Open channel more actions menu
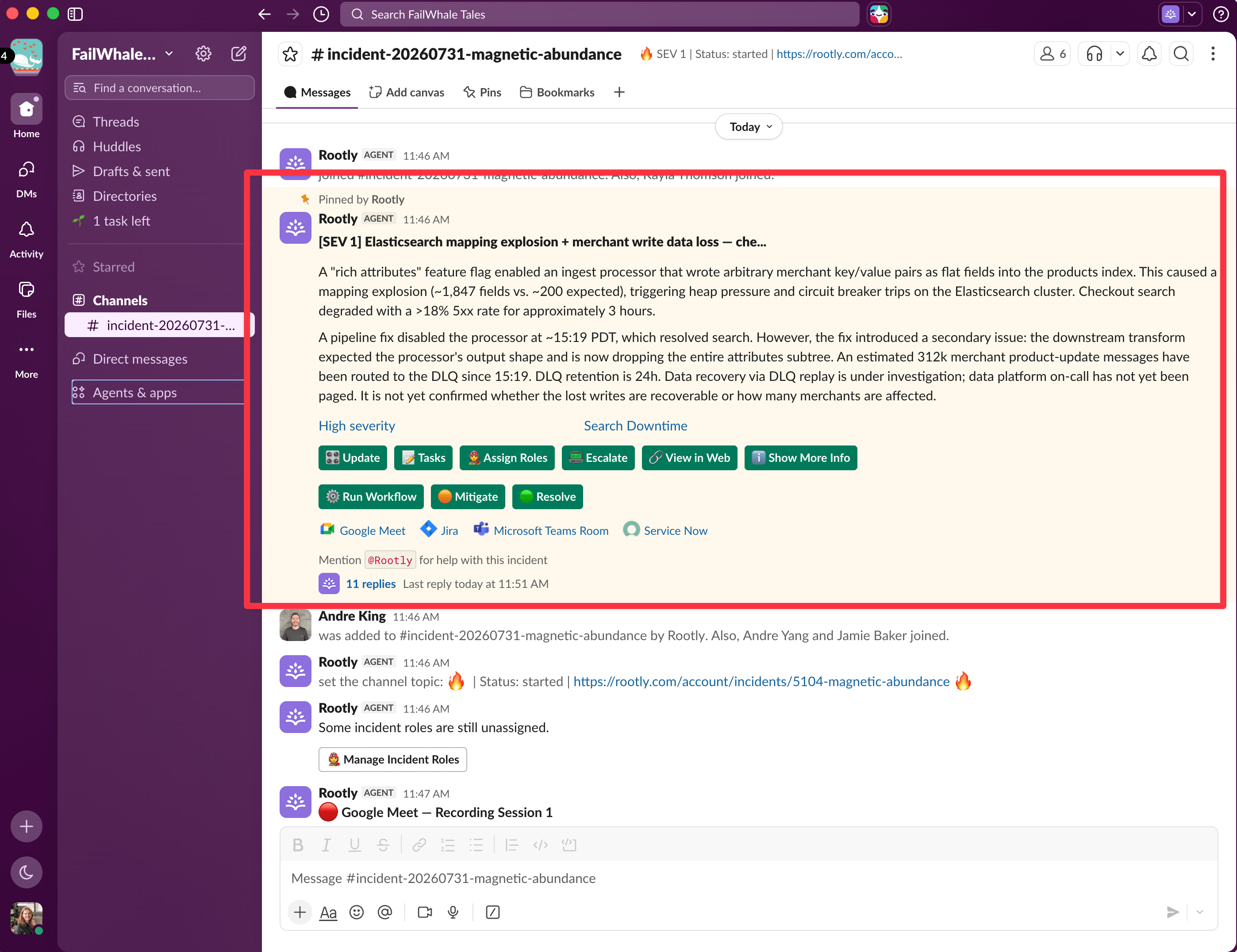 [1213, 54]
